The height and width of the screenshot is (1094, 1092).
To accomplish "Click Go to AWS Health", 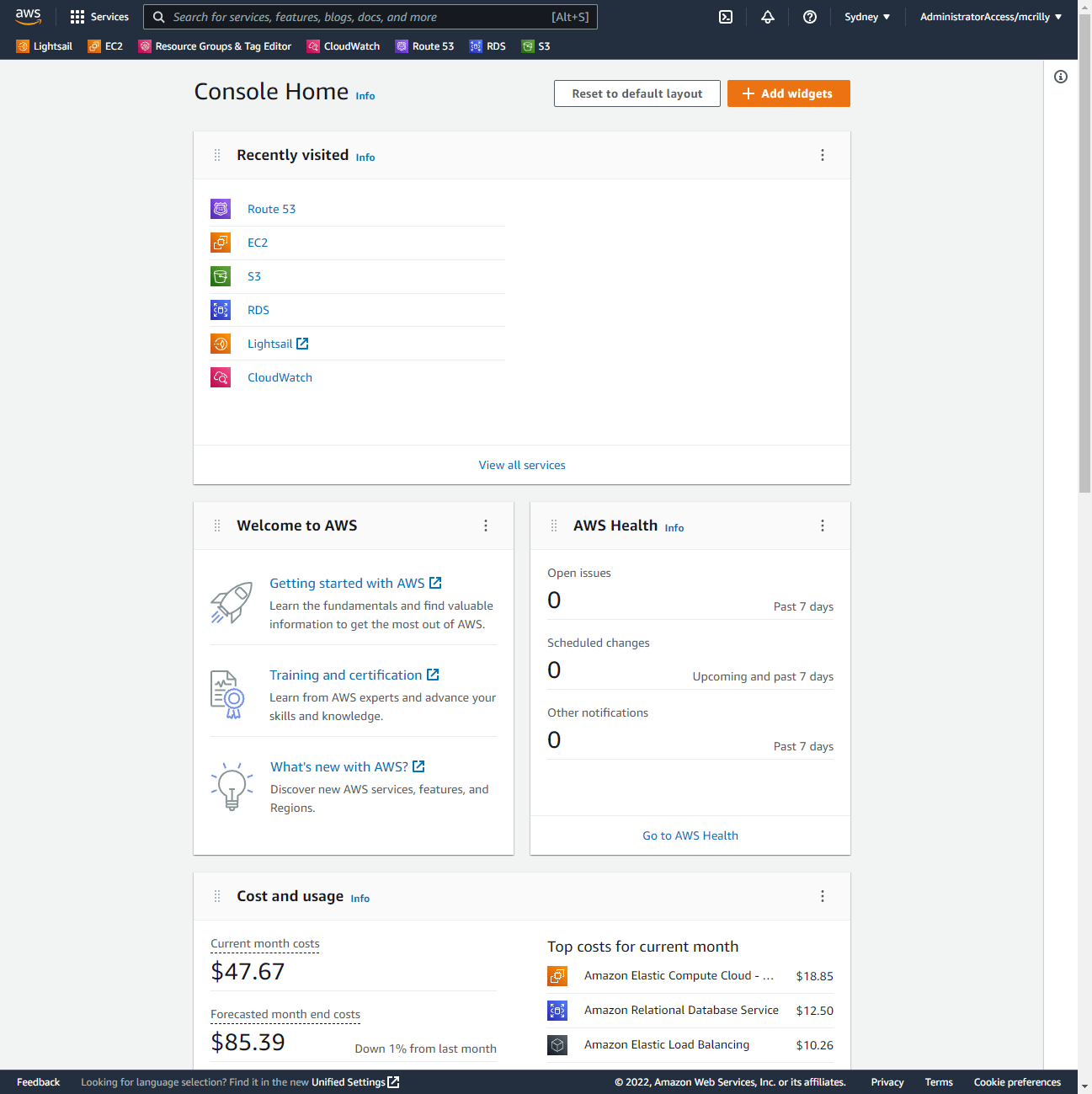I will coord(690,835).
